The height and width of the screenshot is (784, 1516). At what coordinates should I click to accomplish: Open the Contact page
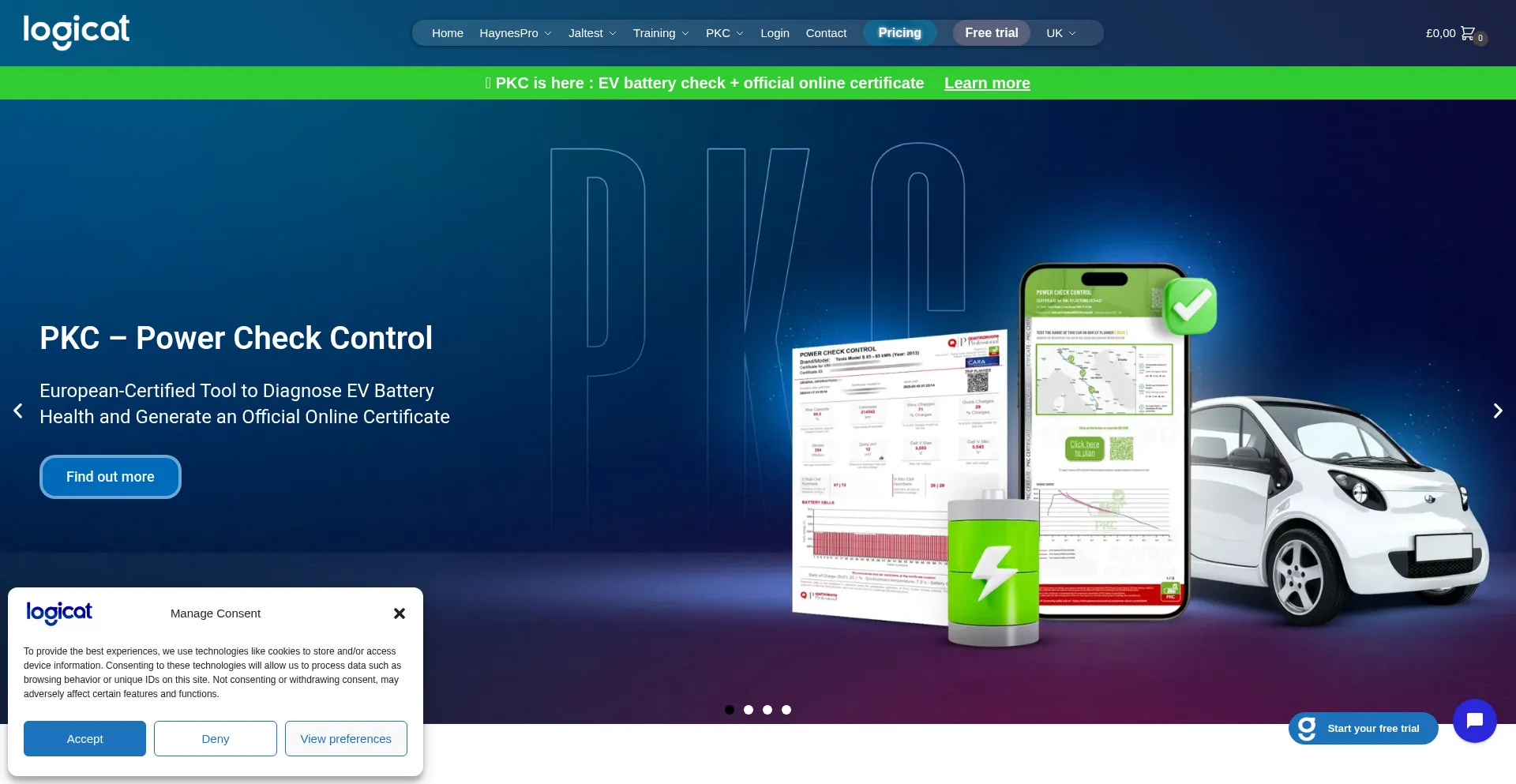826,33
